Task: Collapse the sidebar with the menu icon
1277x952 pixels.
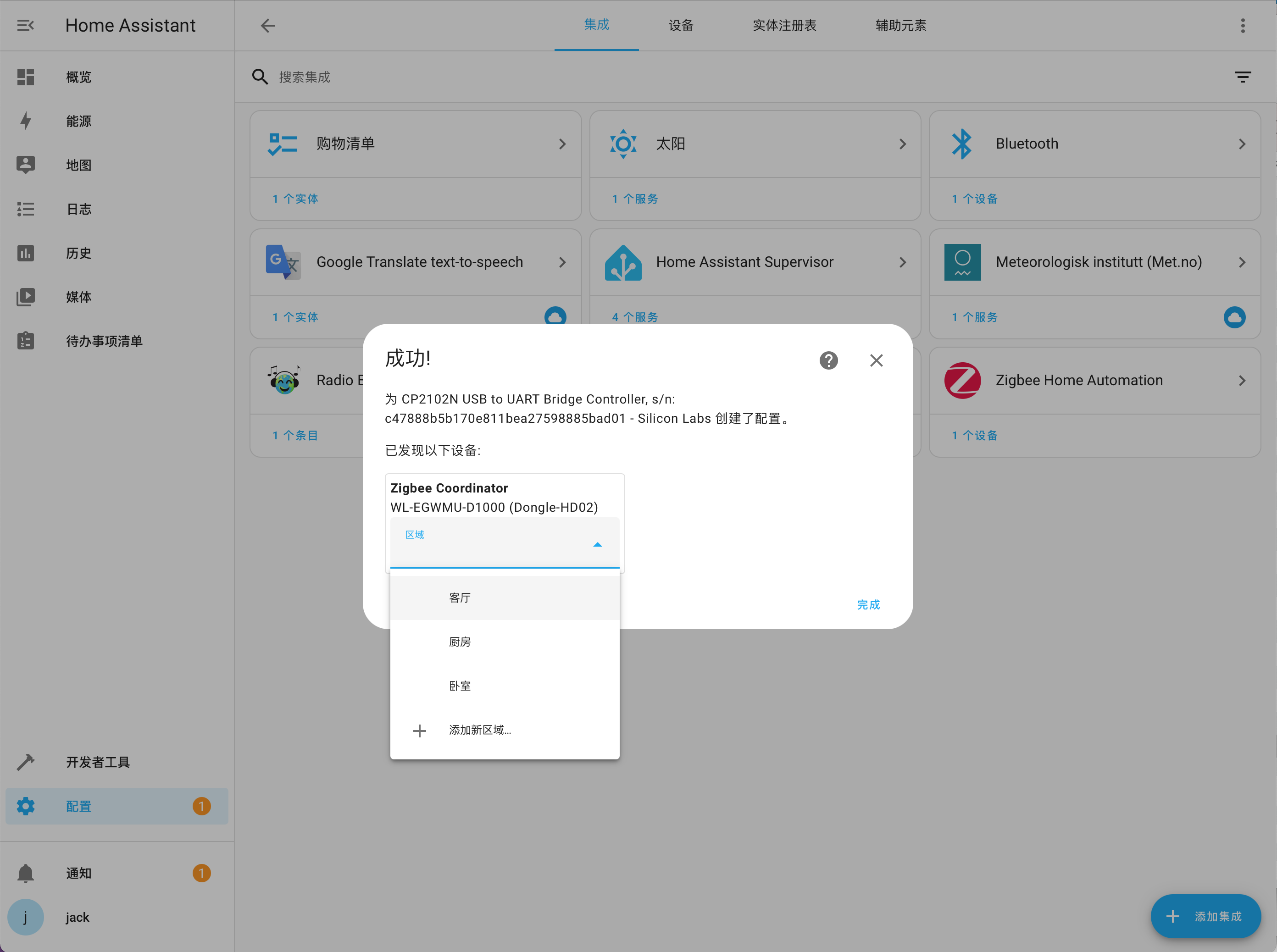Action: coord(25,25)
